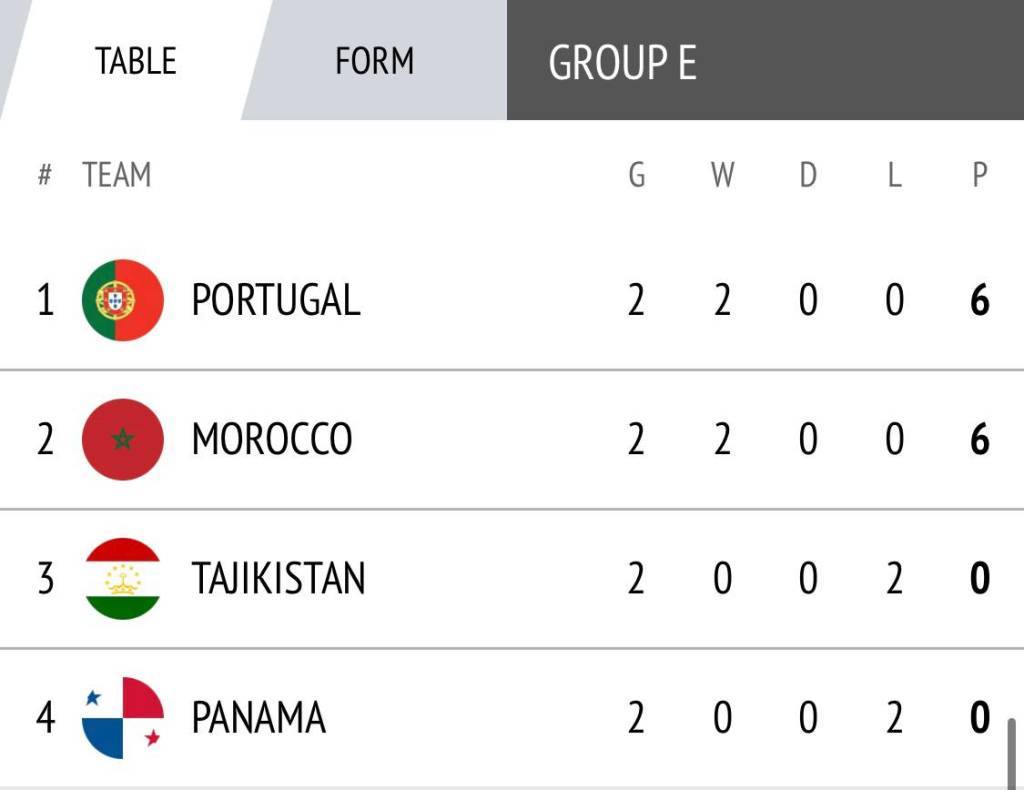Open the TAJIKISTAN team name link
Viewport: 1024px width, 790px height.
278,579
